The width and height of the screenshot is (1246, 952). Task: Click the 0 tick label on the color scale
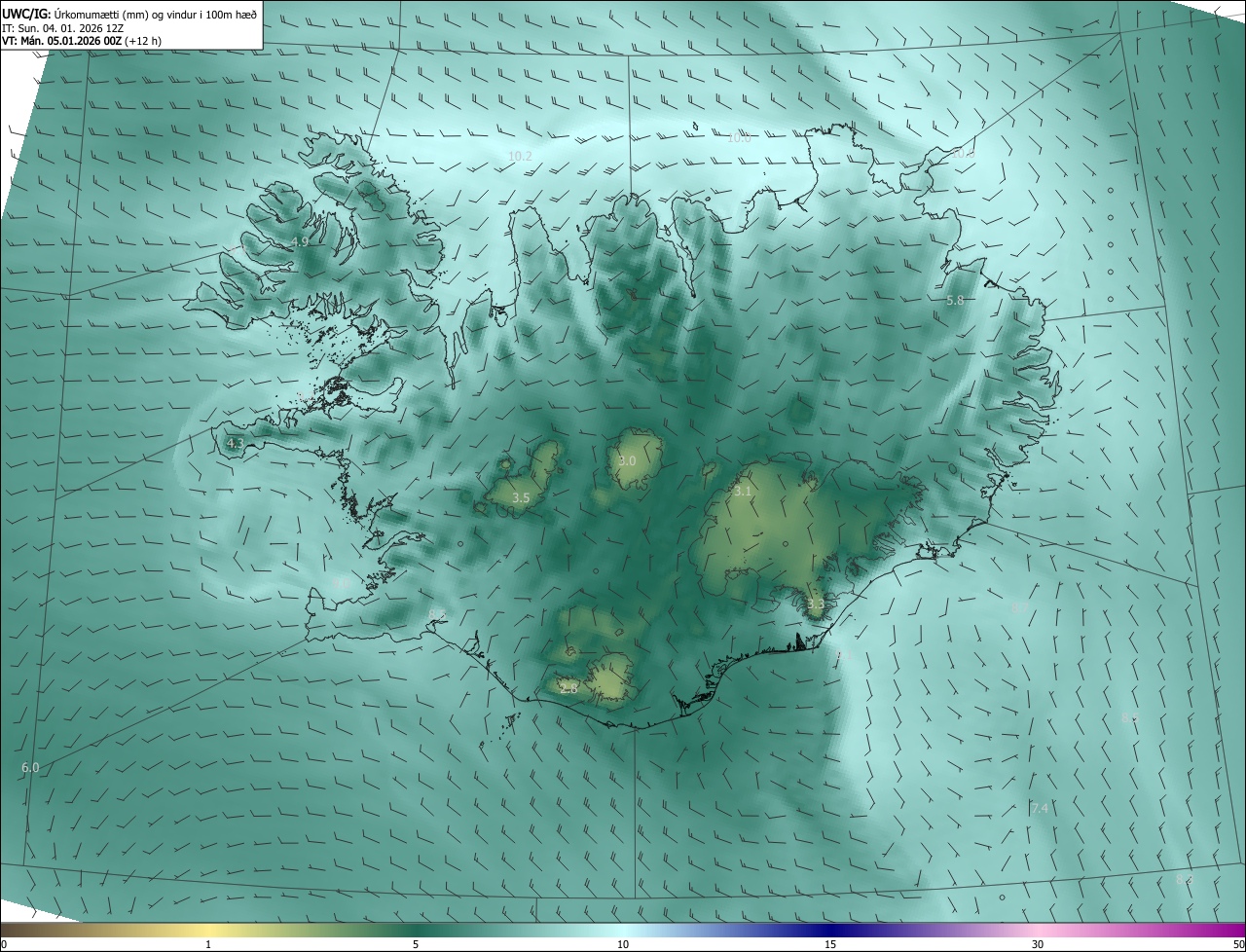[x=3, y=944]
